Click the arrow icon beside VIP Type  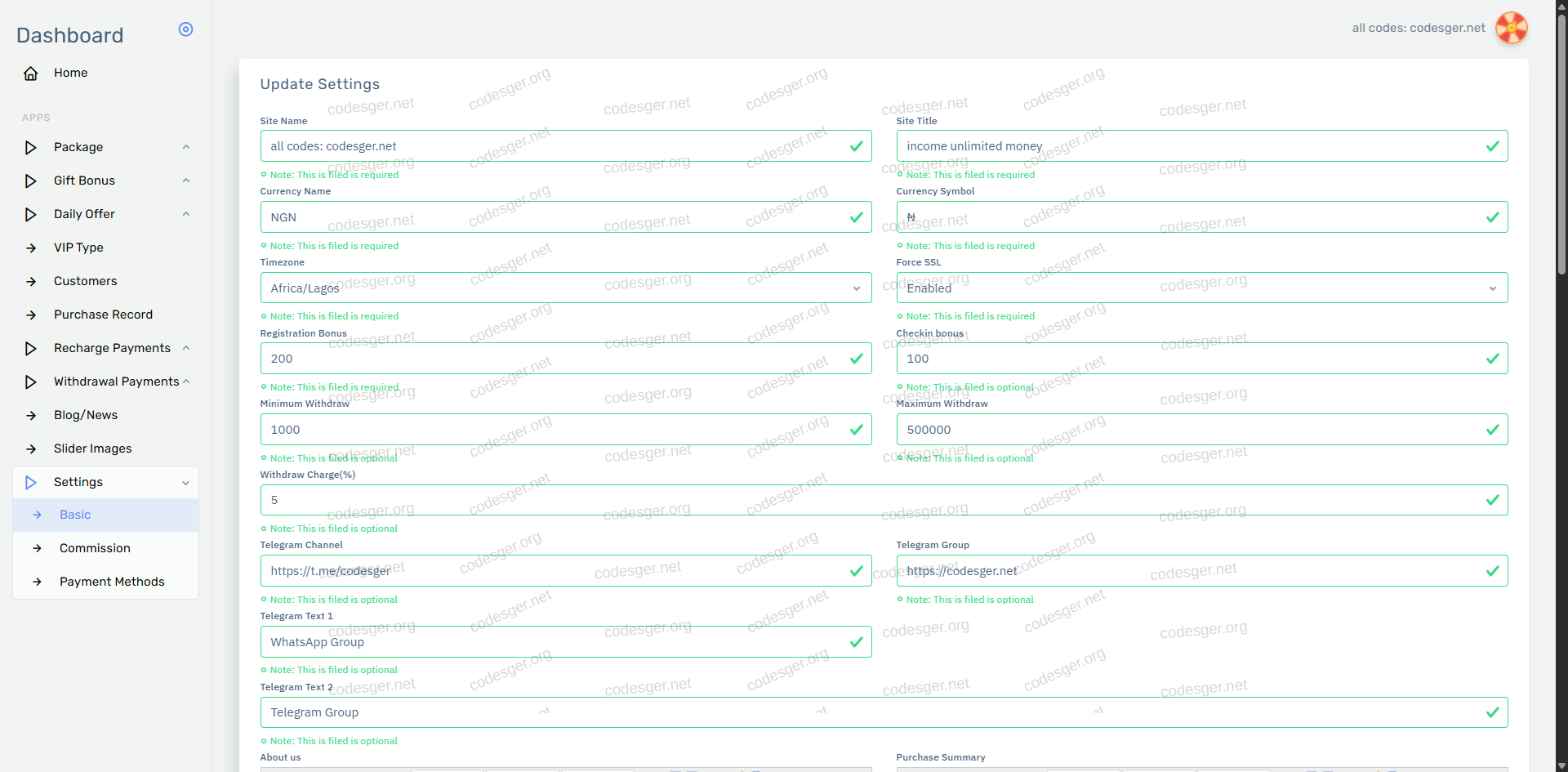[31, 248]
